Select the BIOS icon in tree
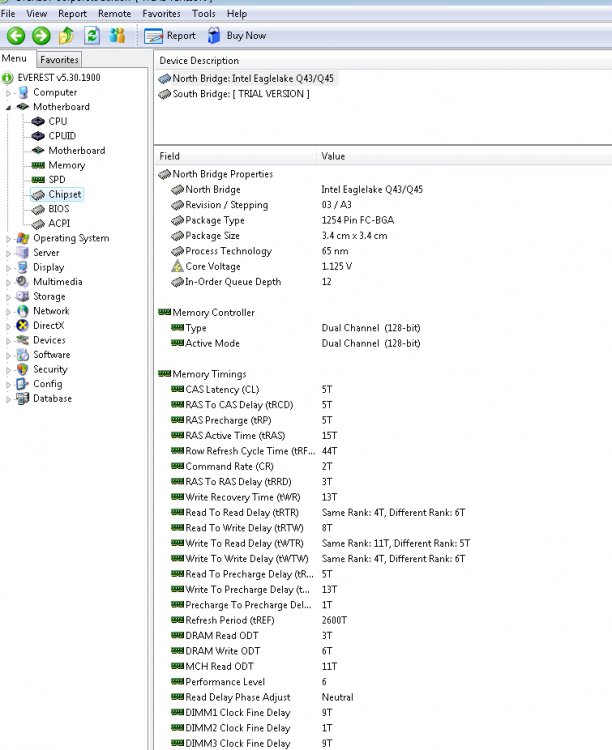Image resolution: width=612 pixels, height=750 pixels. [38, 209]
